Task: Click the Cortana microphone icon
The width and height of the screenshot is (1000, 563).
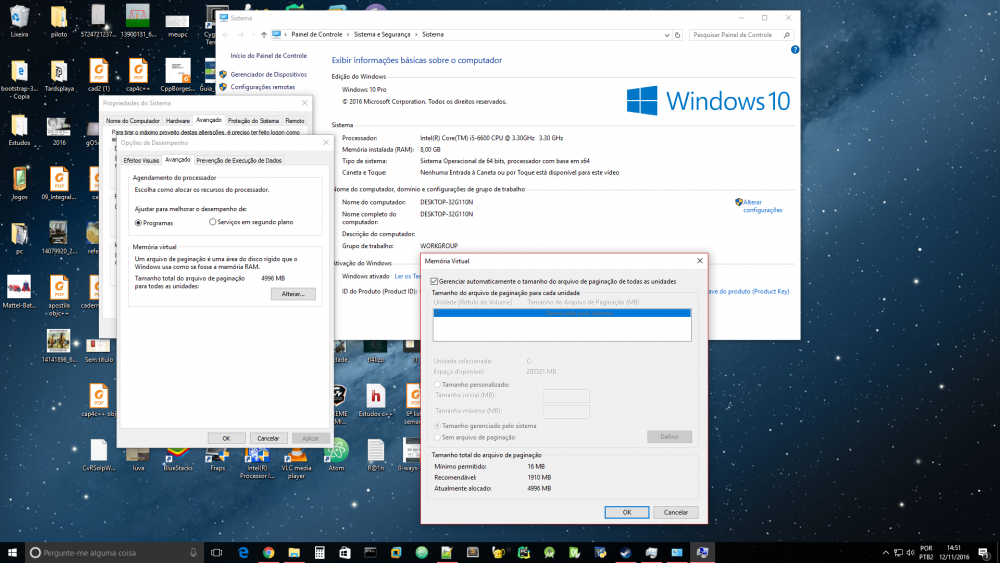Action: tap(193, 552)
